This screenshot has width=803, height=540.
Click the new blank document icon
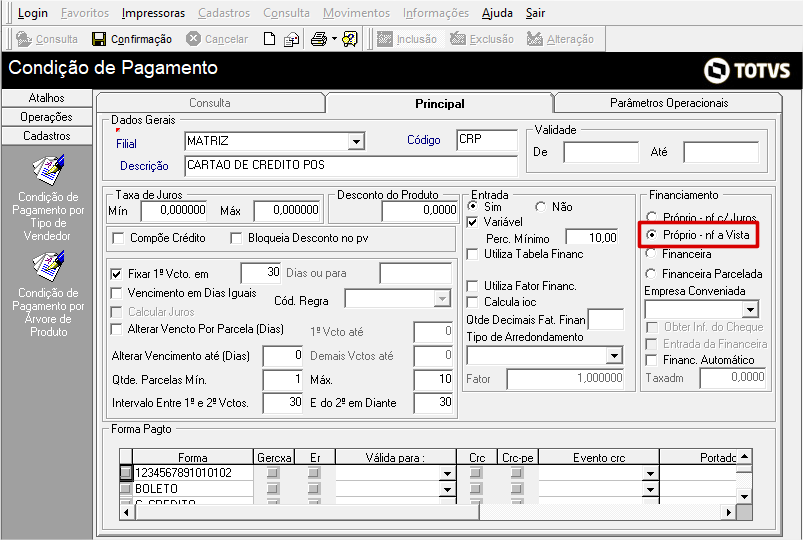(x=269, y=39)
